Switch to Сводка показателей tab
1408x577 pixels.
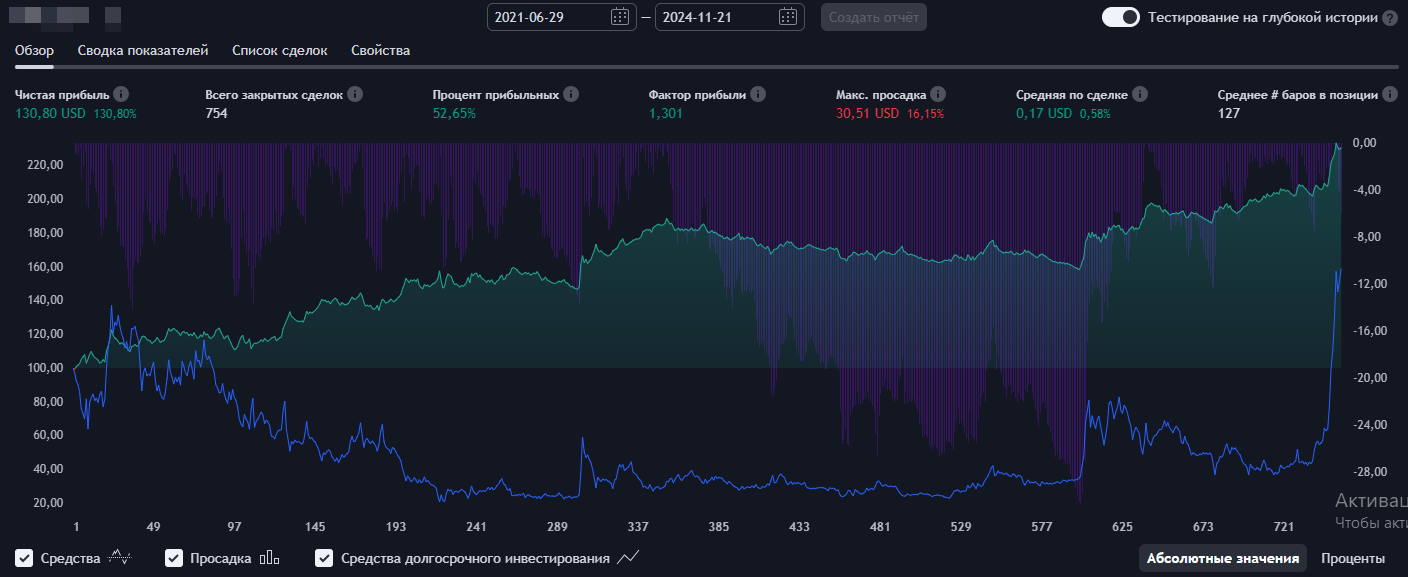(x=143, y=50)
